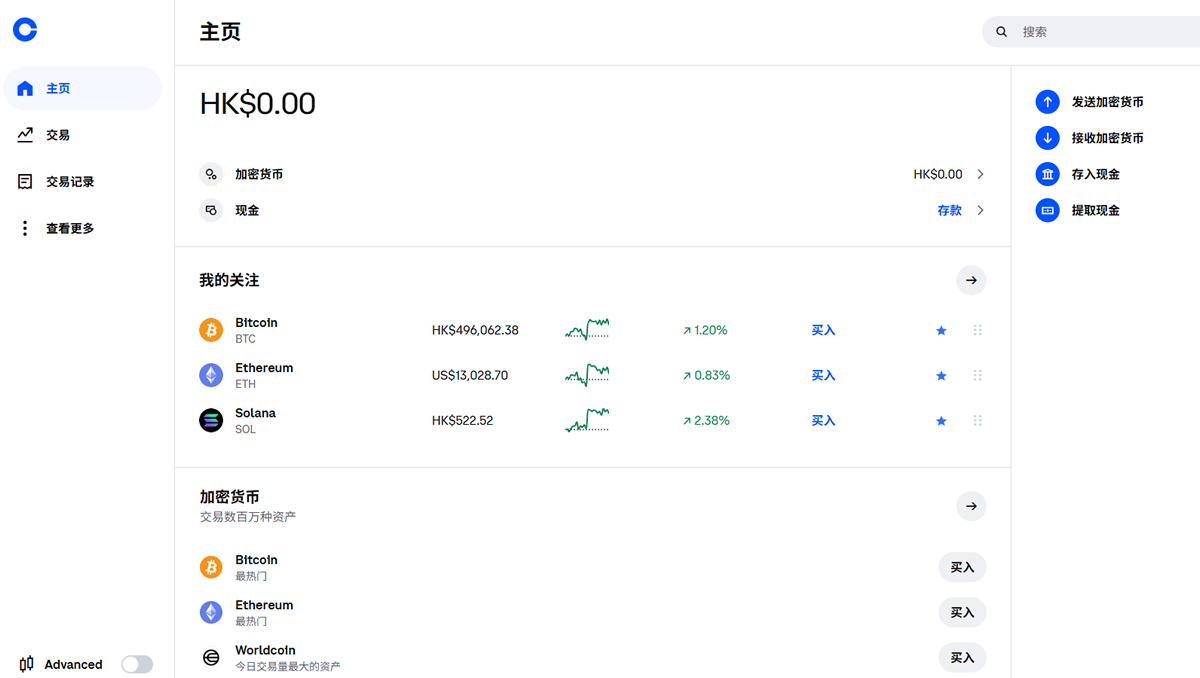Unstar Solana from the watchlist
1200x678 pixels.
[x=941, y=420]
